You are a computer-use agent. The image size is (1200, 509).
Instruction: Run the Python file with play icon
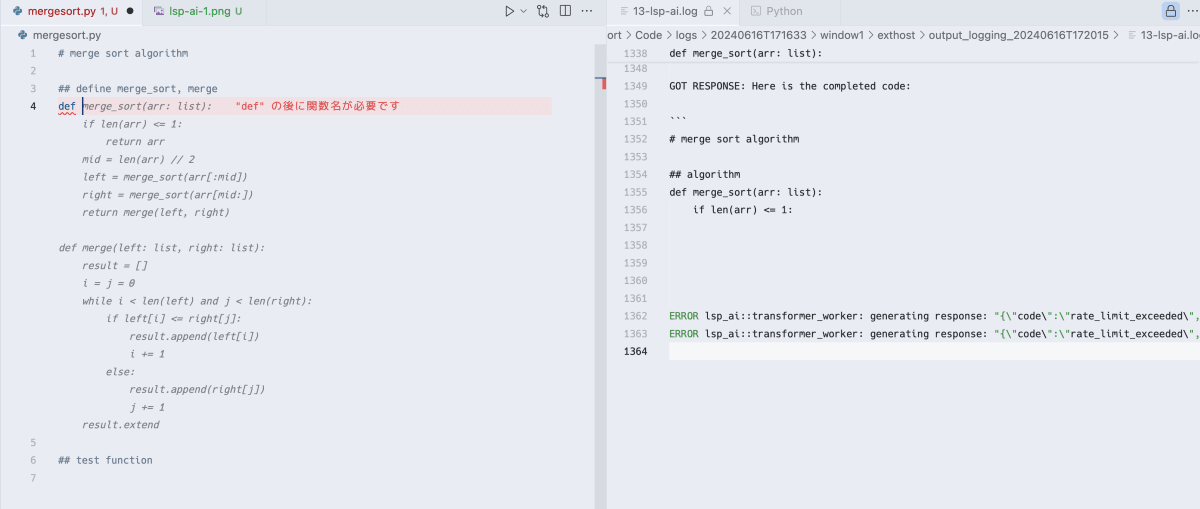pyautogui.click(x=509, y=11)
